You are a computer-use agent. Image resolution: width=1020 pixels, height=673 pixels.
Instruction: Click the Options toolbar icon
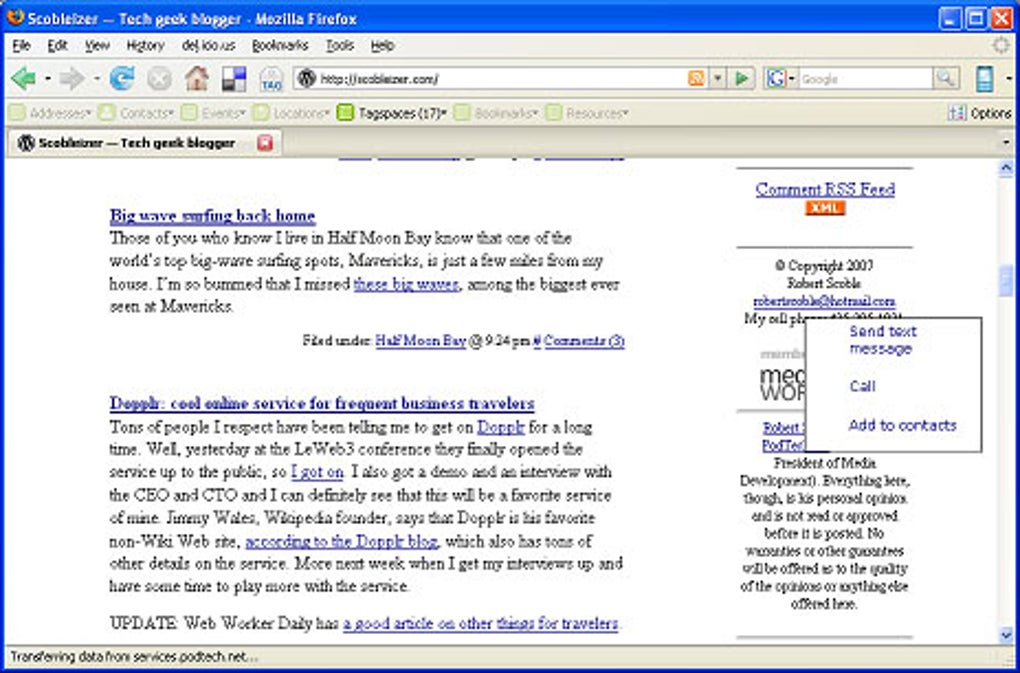coord(956,113)
